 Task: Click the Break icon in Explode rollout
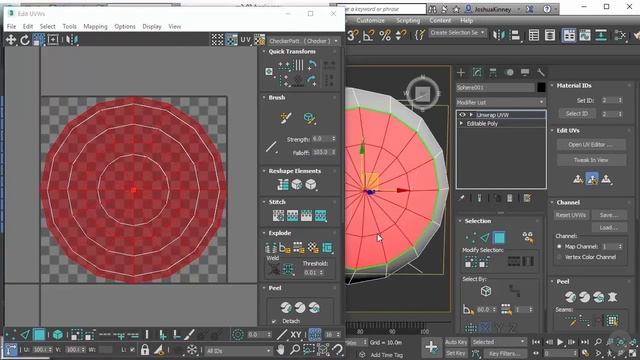coord(271,248)
